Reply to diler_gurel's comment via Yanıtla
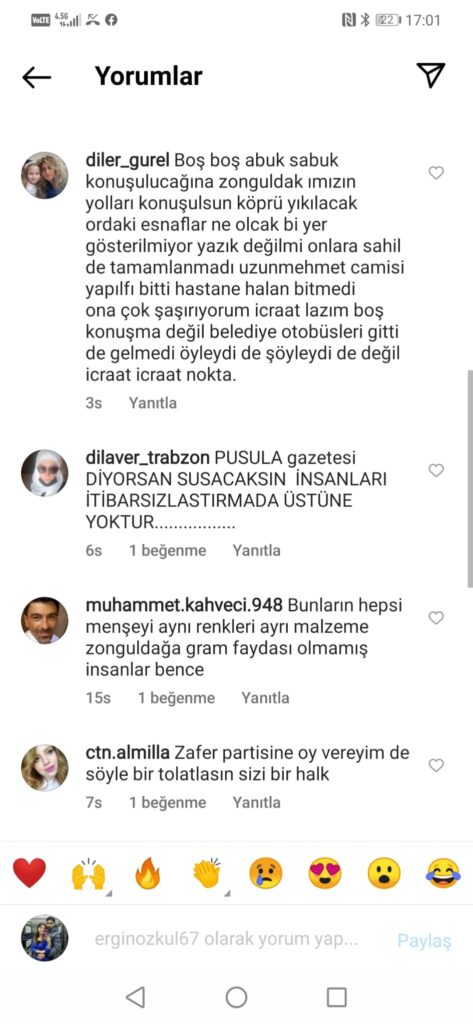The width and height of the screenshot is (473, 1024). (x=152, y=403)
